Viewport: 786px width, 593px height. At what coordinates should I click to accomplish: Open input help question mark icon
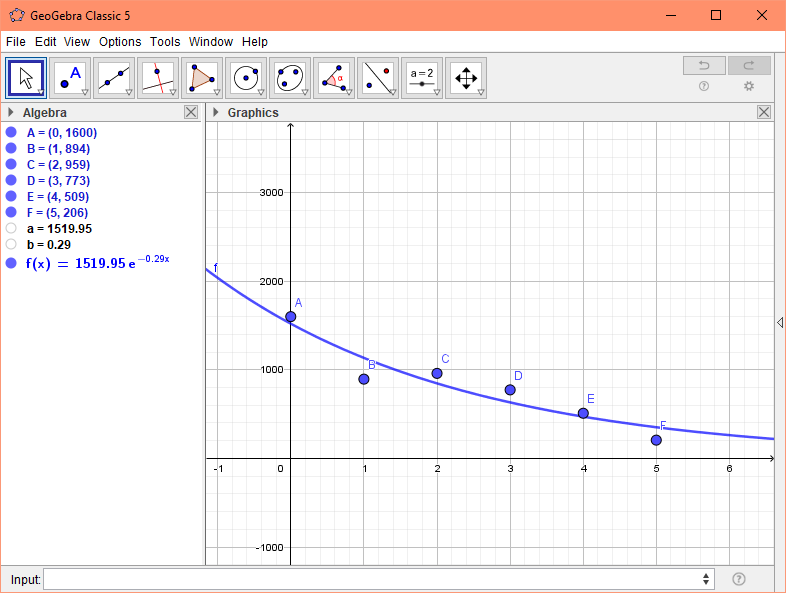(738, 579)
